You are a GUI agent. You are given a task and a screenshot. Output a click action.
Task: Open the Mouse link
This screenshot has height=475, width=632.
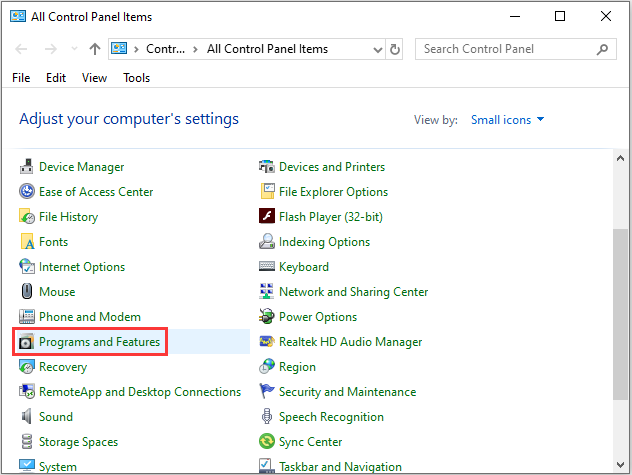tap(57, 292)
